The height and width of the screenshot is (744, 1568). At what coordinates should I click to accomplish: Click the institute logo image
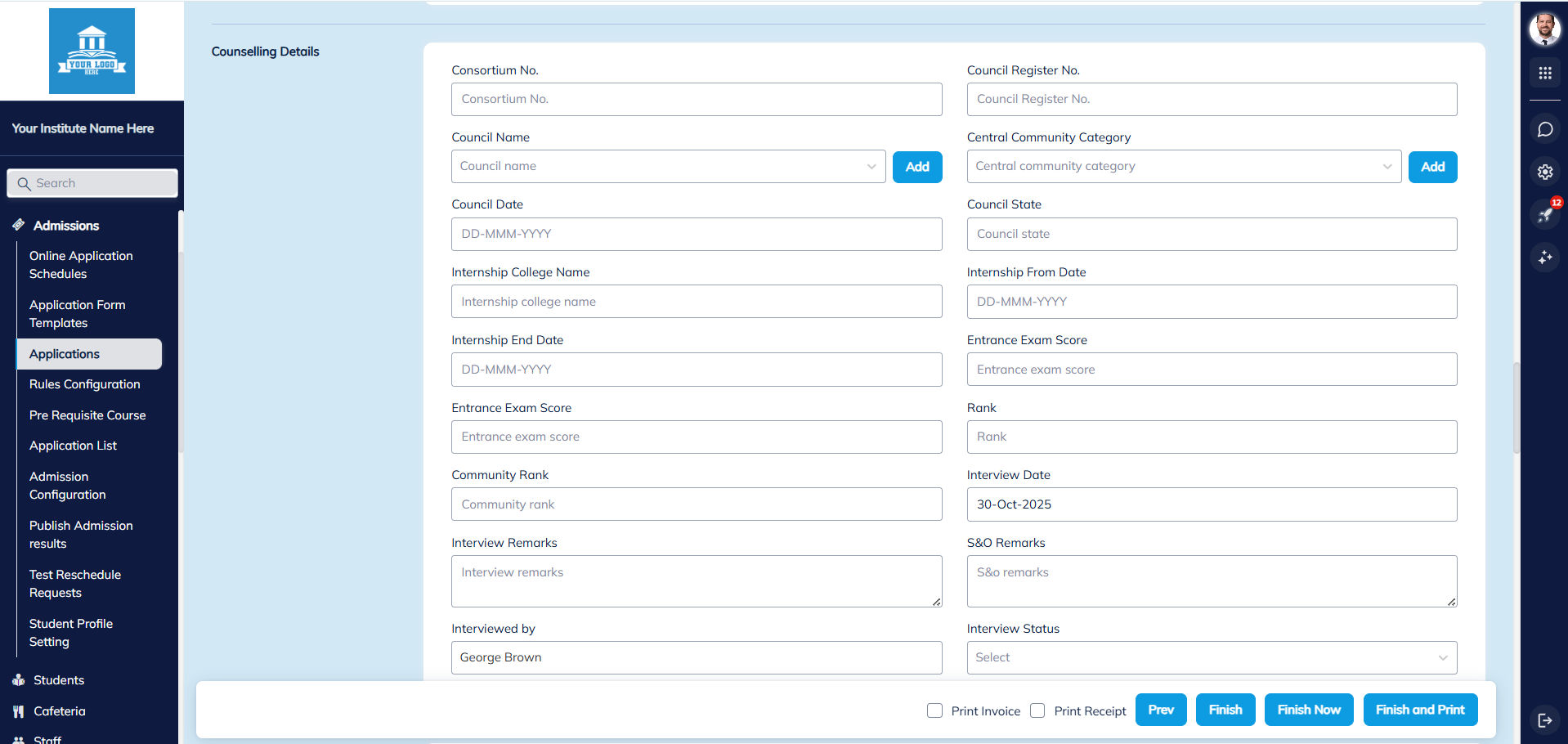click(92, 51)
